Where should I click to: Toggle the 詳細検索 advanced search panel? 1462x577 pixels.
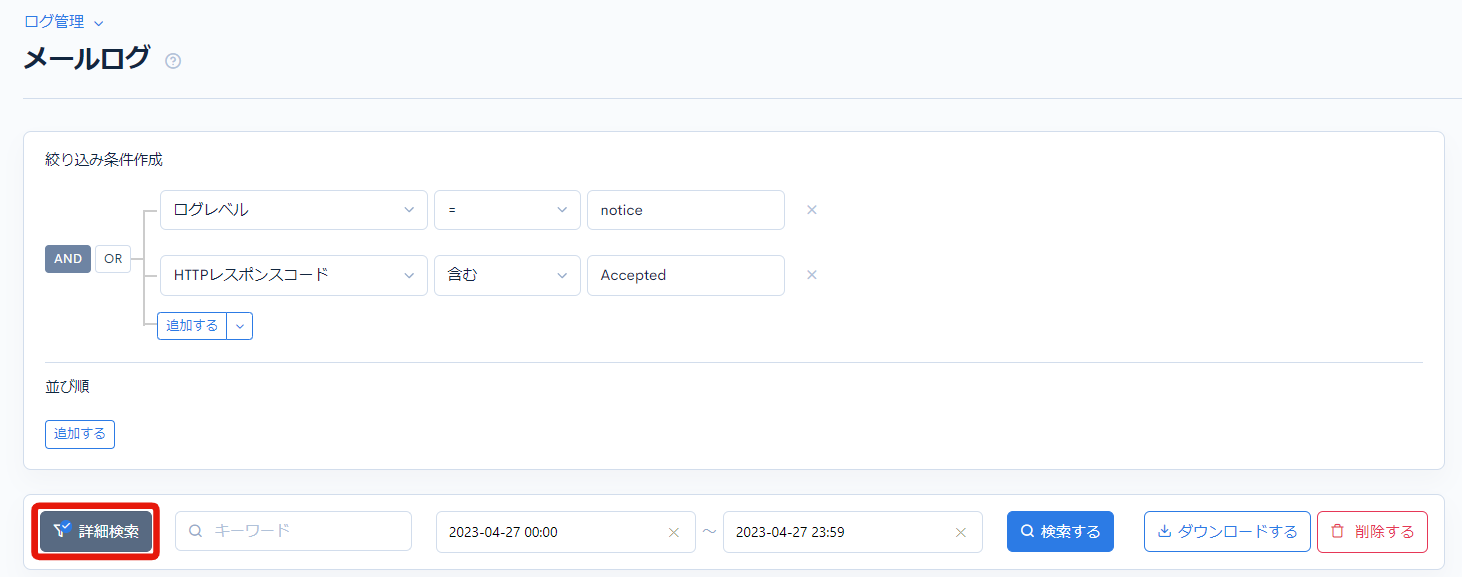(95, 531)
